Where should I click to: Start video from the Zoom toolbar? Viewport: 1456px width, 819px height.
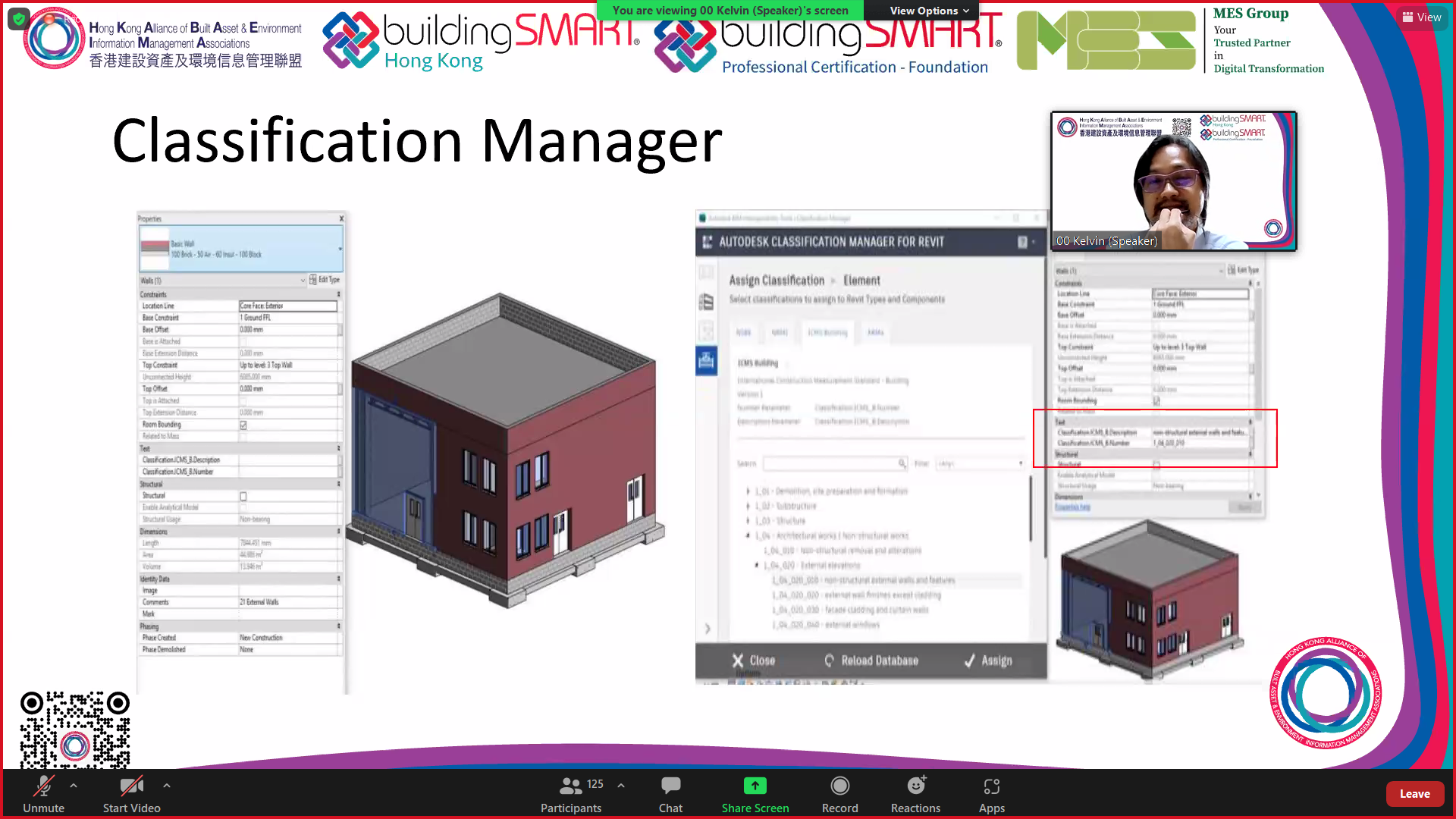coord(131,794)
